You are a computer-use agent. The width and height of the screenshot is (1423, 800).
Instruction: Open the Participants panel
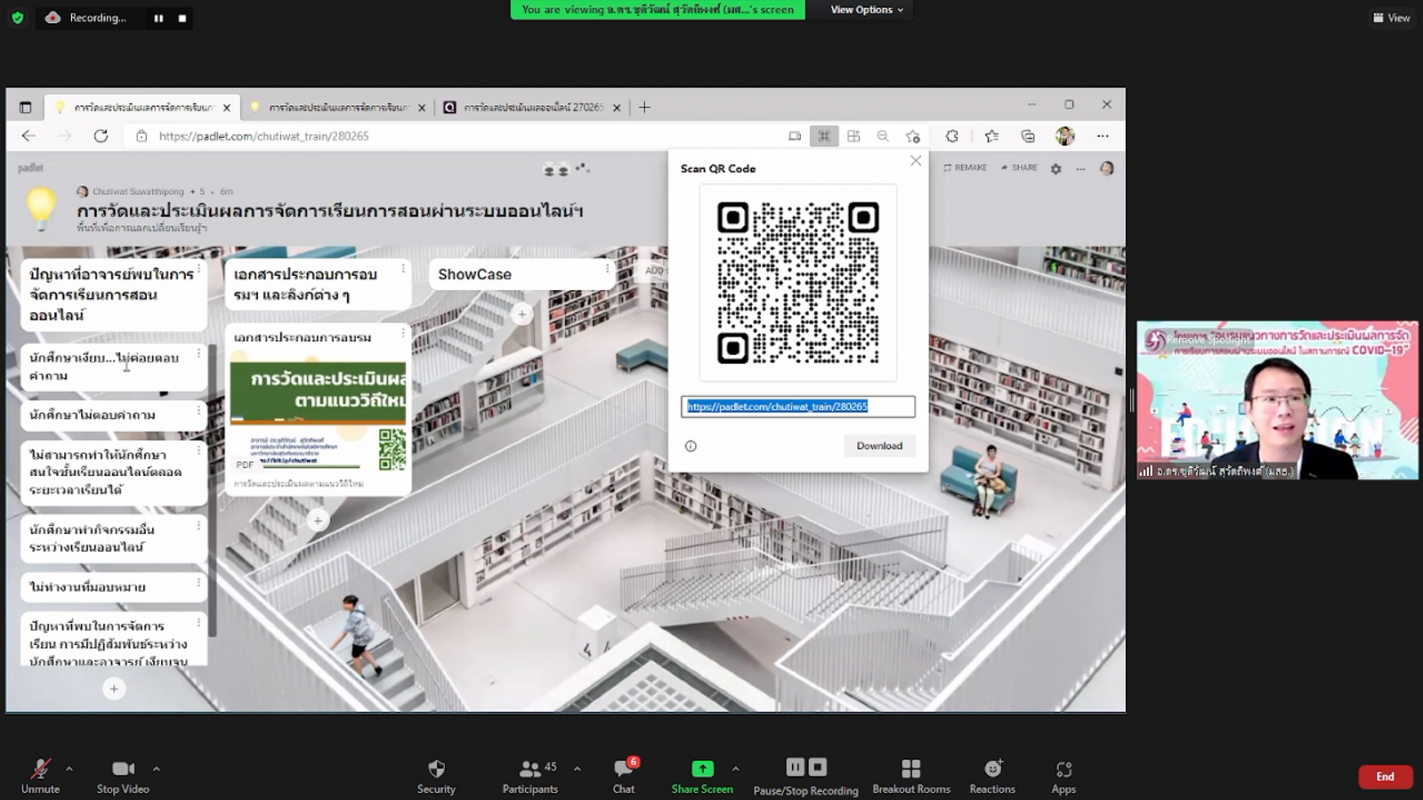530,775
